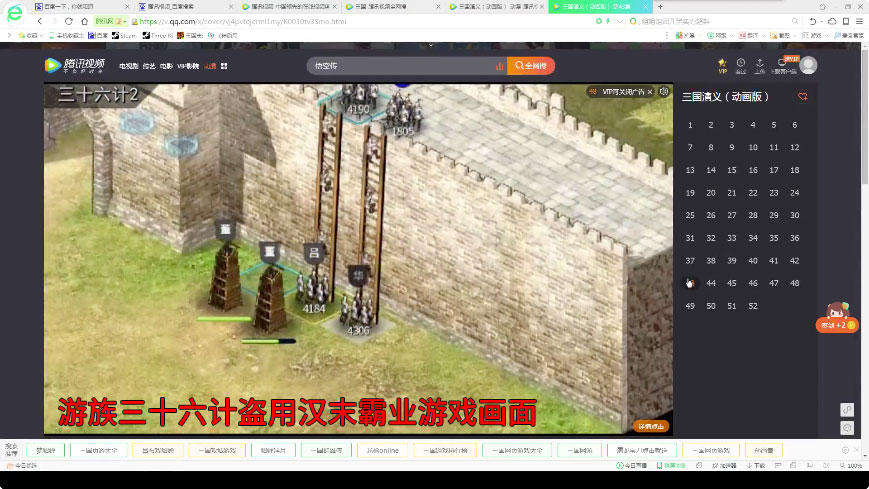The width and height of the screenshot is (869, 489).
Task: Expand the favorites bookmark folder dropdown
Action: pyautogui.click(x=31, y=35)
